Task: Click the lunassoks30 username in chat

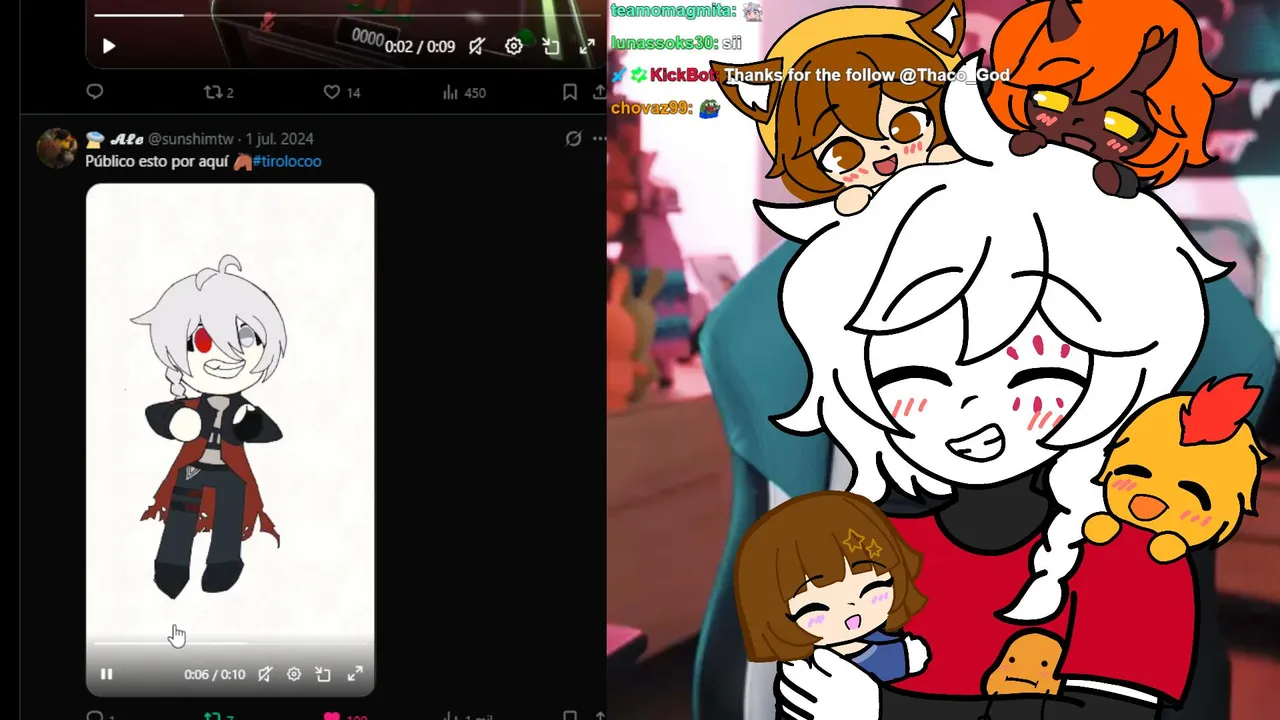Action: [x=665, y=43]
